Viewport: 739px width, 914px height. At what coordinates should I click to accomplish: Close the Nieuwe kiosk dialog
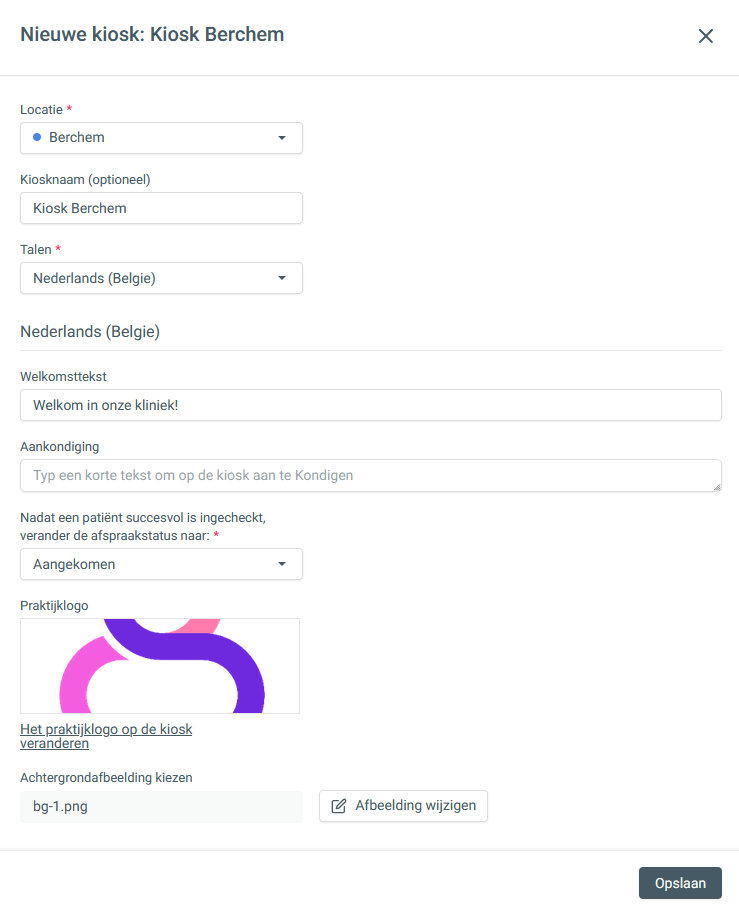[706, 36]
